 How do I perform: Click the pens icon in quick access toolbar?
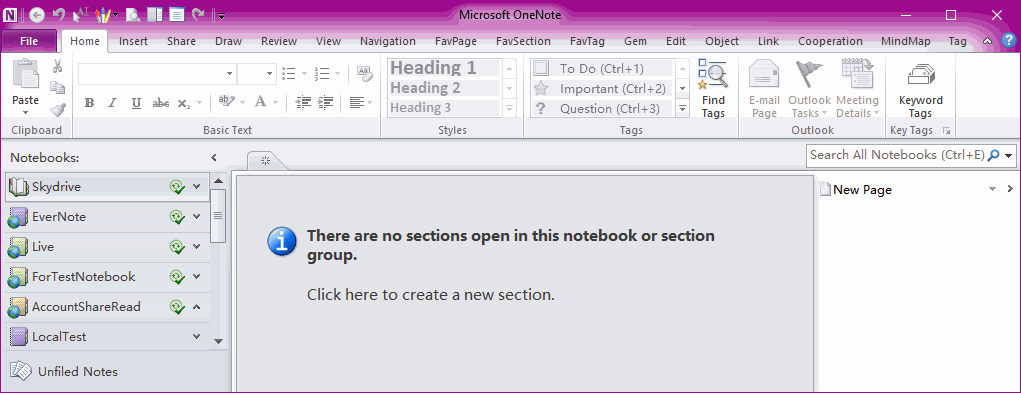click(102, 14)
